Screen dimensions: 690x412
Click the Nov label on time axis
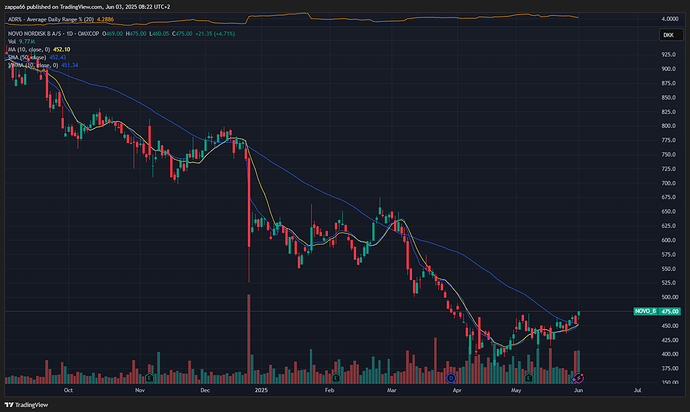coord(140,390)
